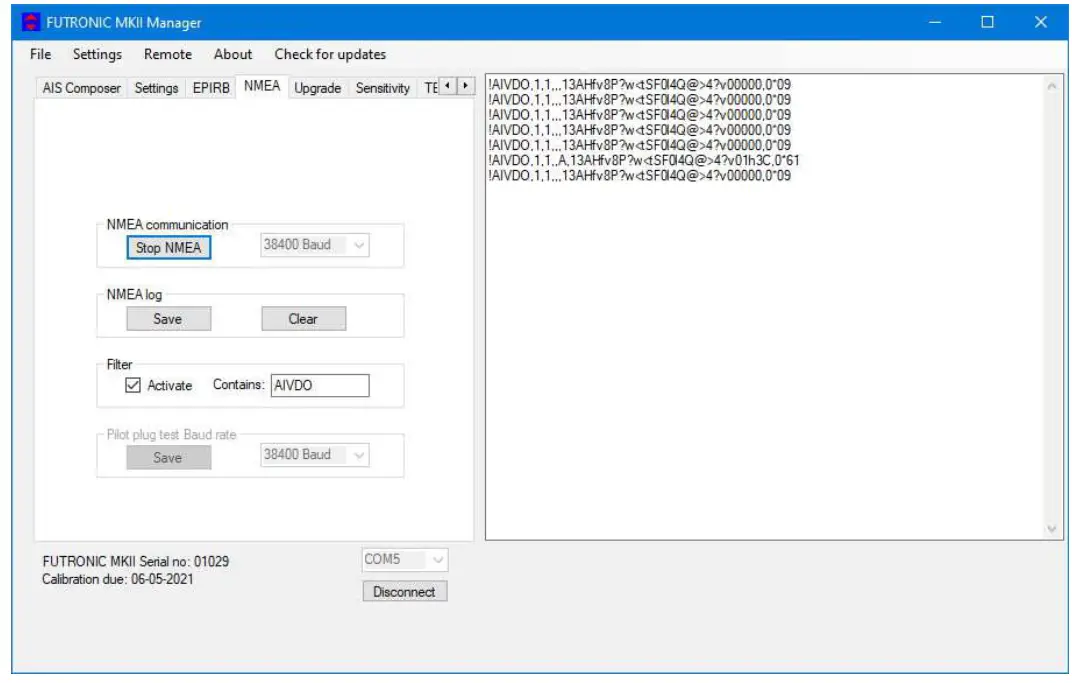Image resolution: width=1072 pixels, height=683 pixels.
Task: Click the Calibration due date text
Action: [118, 579]
